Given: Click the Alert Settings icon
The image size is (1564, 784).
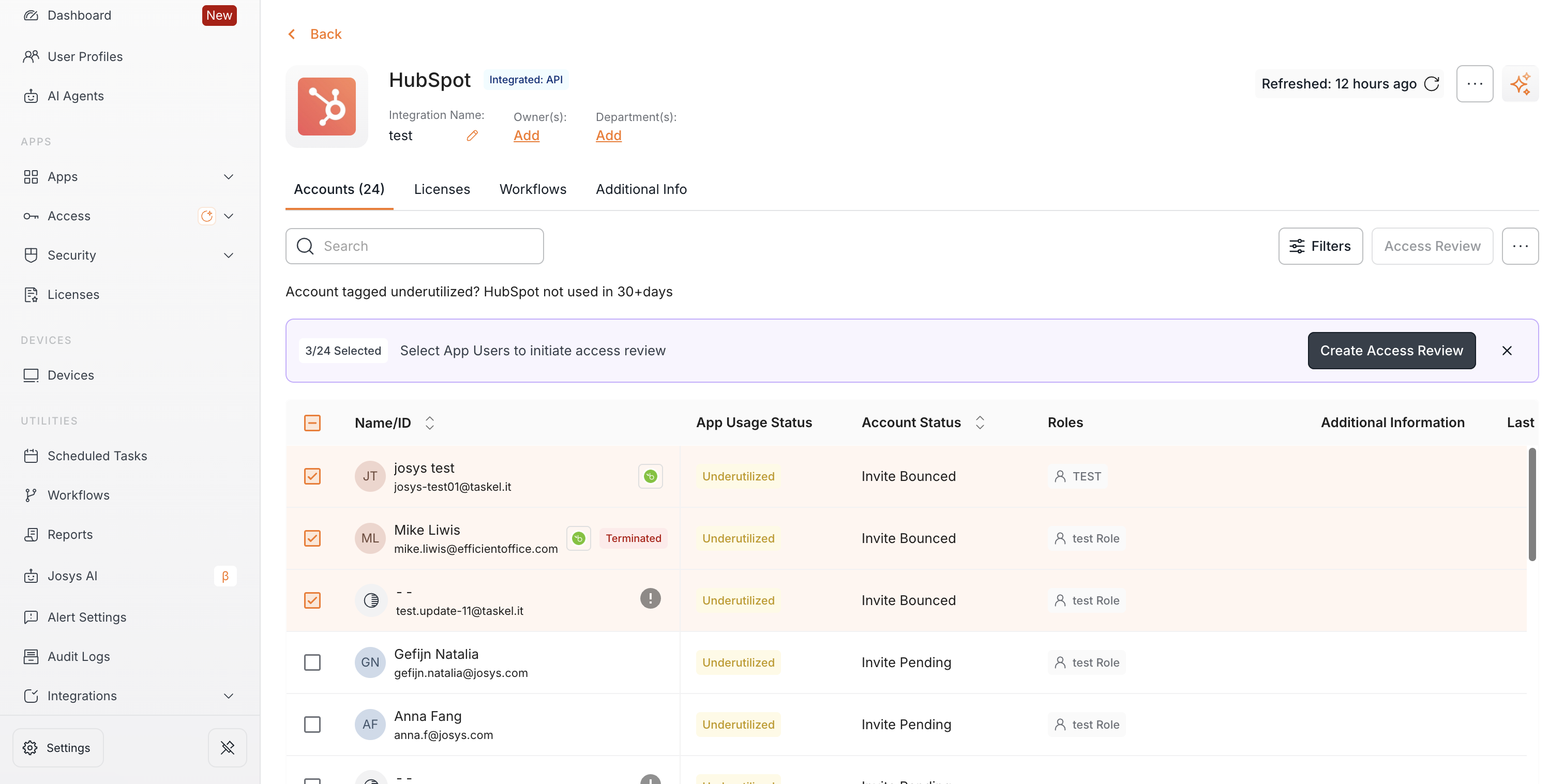Looking at the screenshot, I should point(31,617).
